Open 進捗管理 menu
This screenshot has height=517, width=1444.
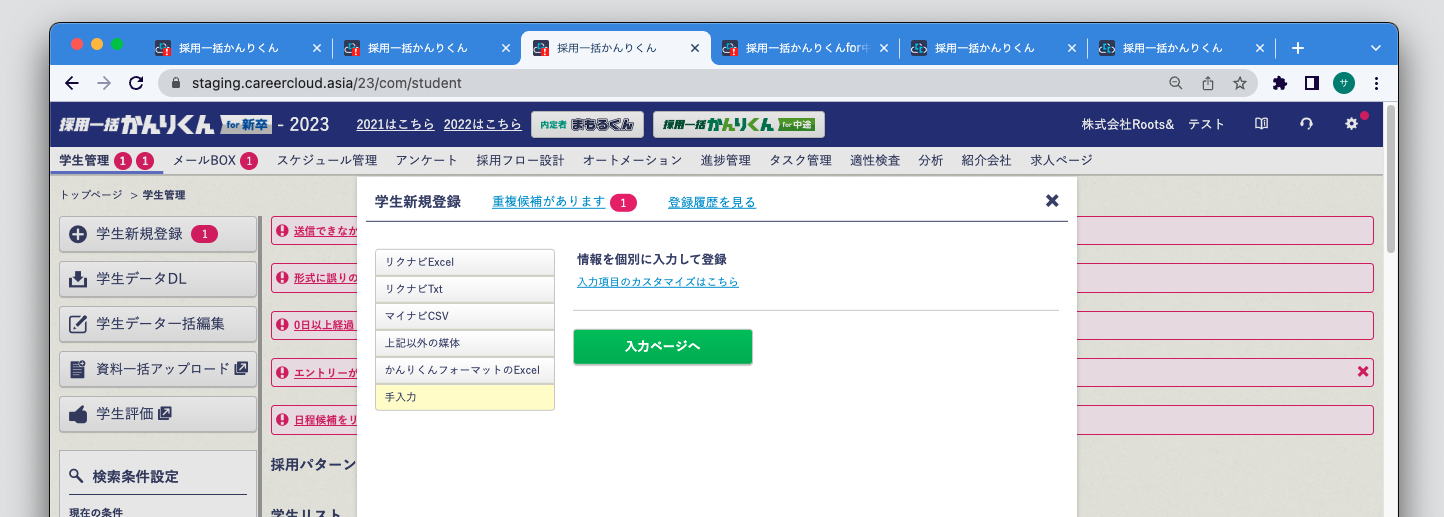click(725, 160)
